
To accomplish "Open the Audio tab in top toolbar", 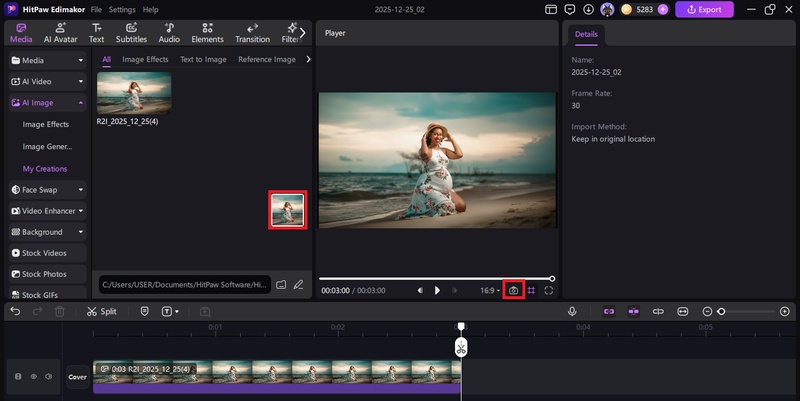I will pyautogui.click(x=169, y=33).
